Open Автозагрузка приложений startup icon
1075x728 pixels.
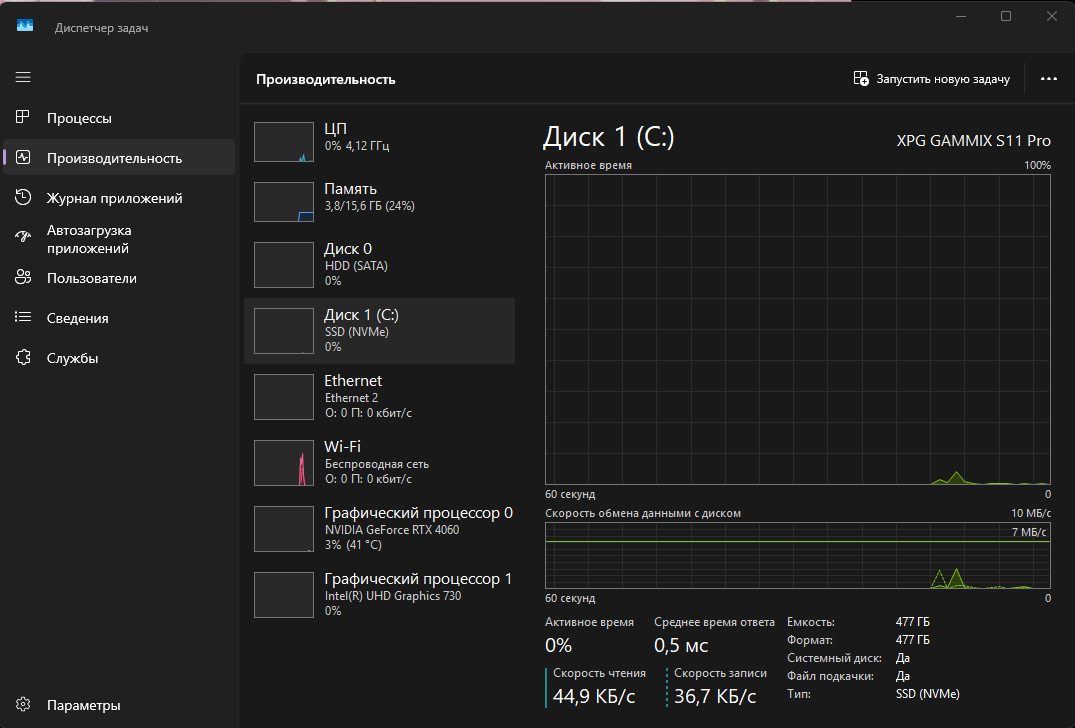coord(24,238)
